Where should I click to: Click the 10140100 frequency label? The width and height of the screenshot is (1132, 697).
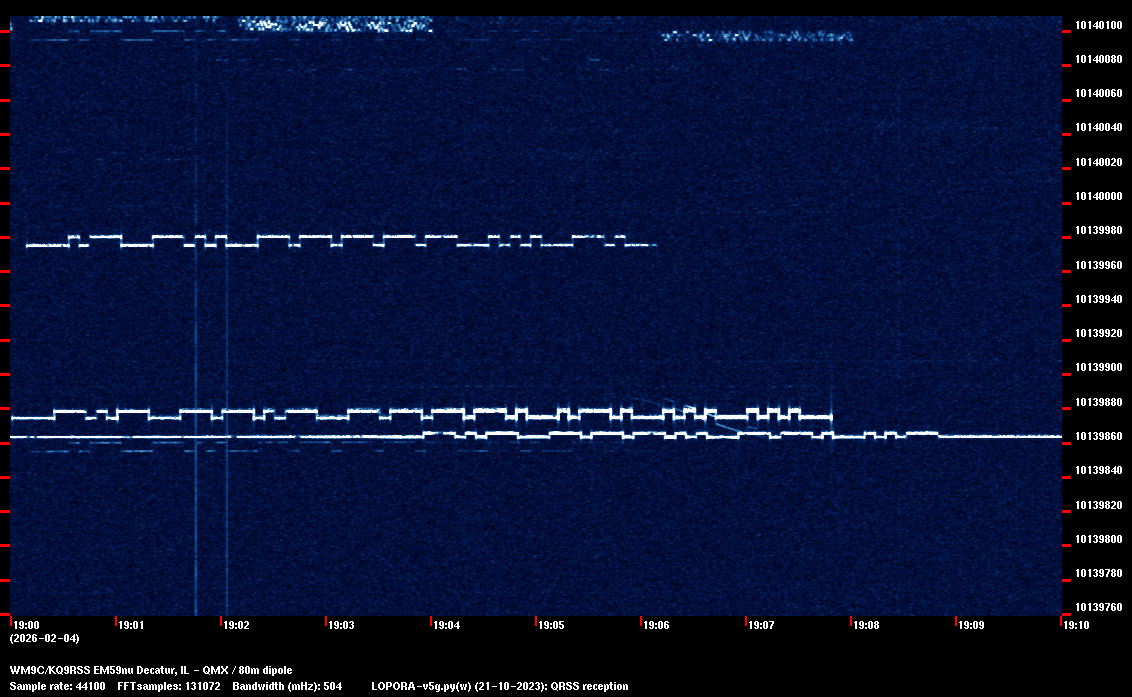[1098, 25]
